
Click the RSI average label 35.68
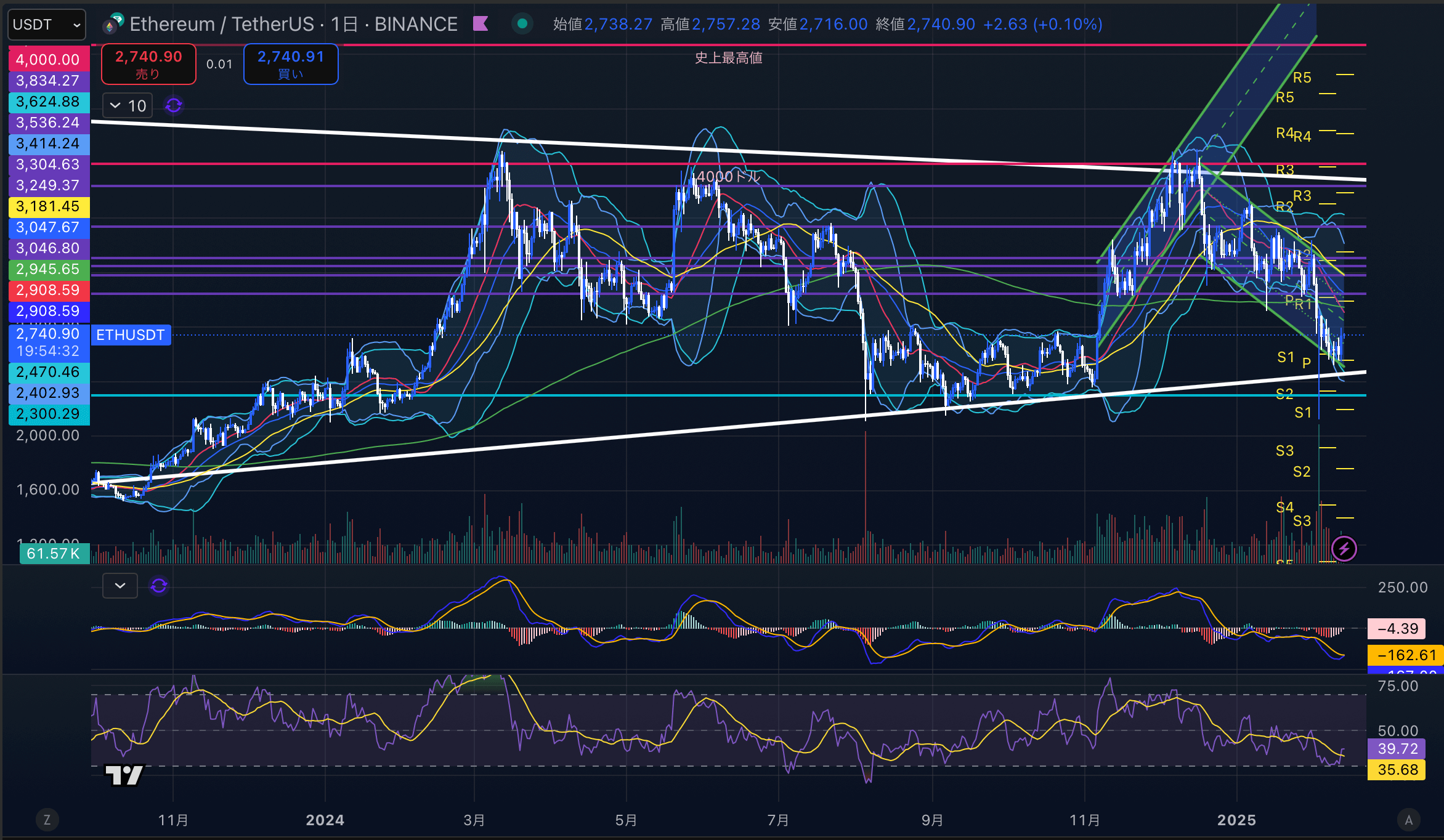[1397, 770]
